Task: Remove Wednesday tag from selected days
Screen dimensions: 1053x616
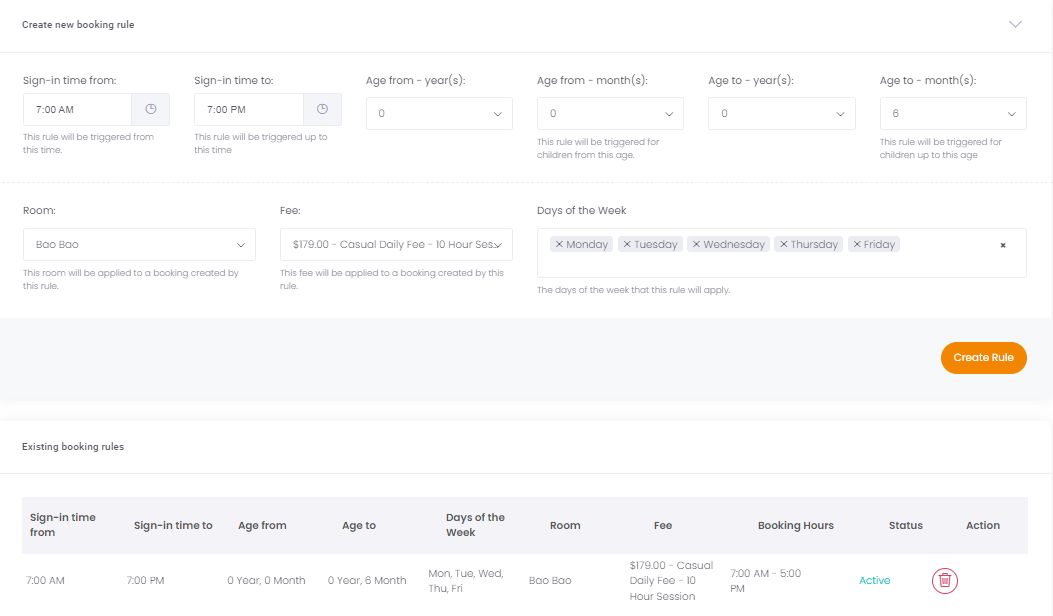Action: [696, 244]
